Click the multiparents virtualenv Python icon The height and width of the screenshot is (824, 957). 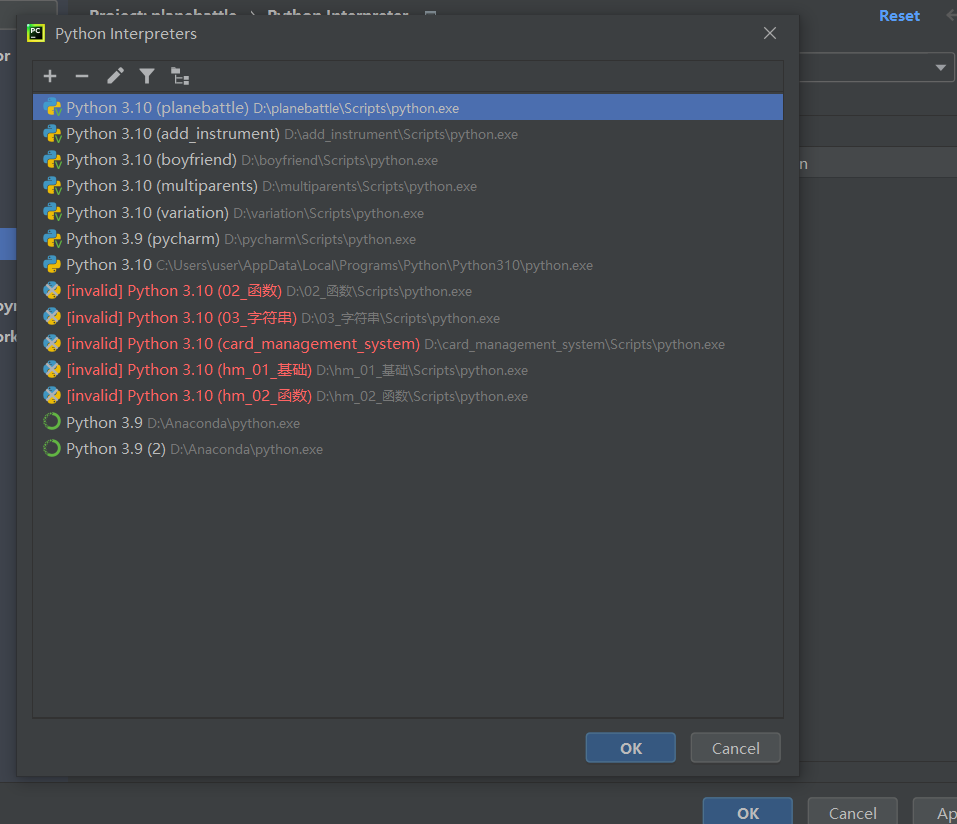click(52, 186)
